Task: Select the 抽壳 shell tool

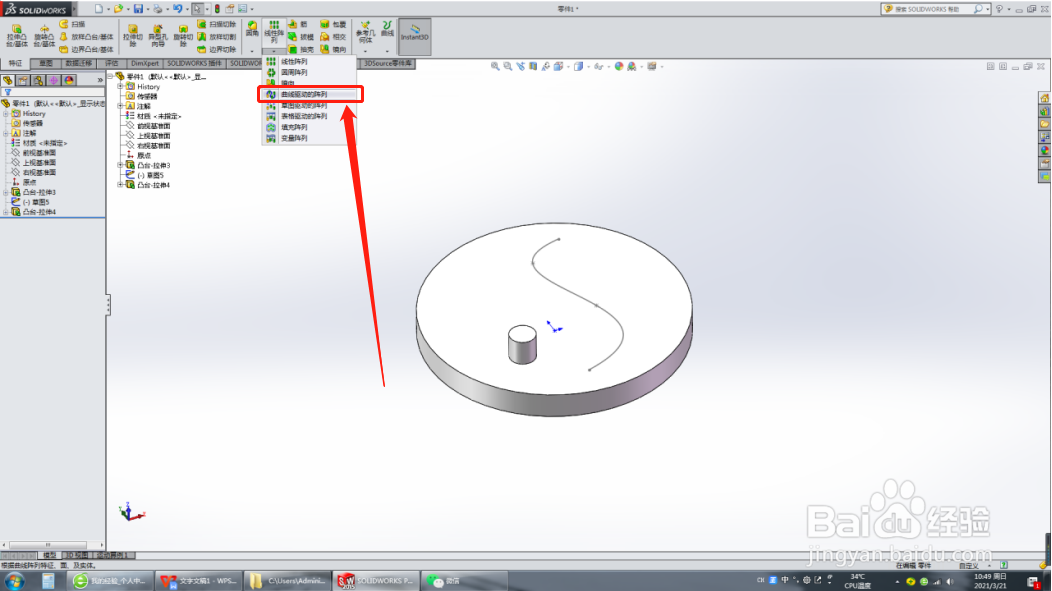Action: (301, 49)
